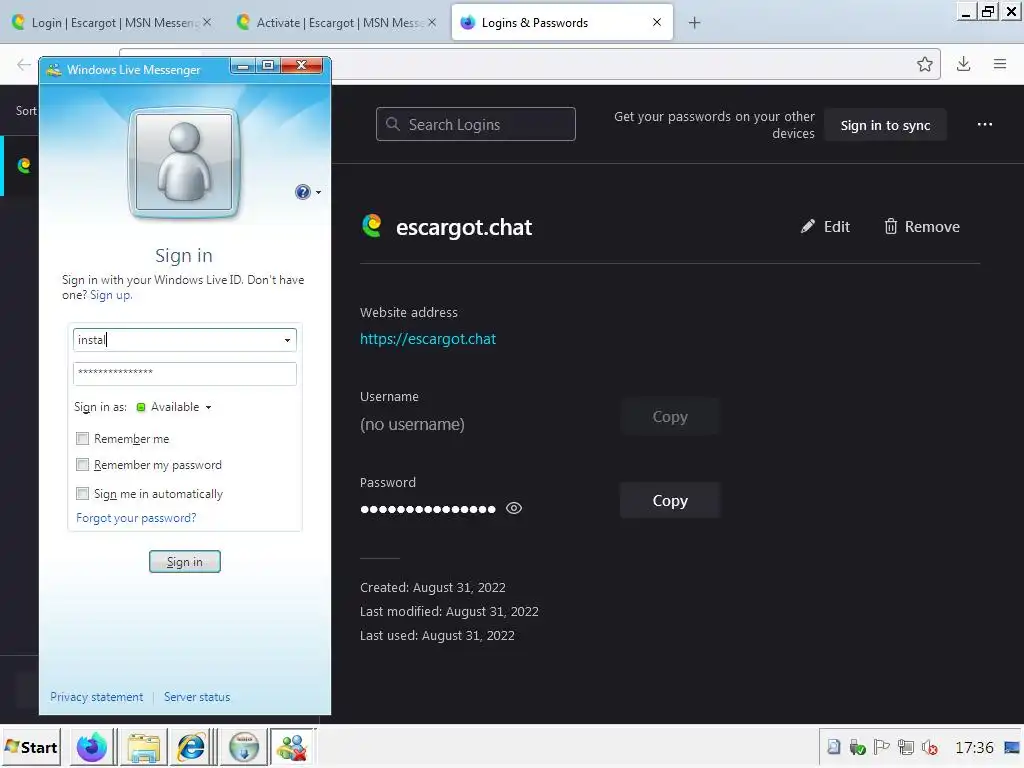Click the 'Last used: August 31, 2022' text
The image size is (1024, 768).
click(x=437, y=635)
